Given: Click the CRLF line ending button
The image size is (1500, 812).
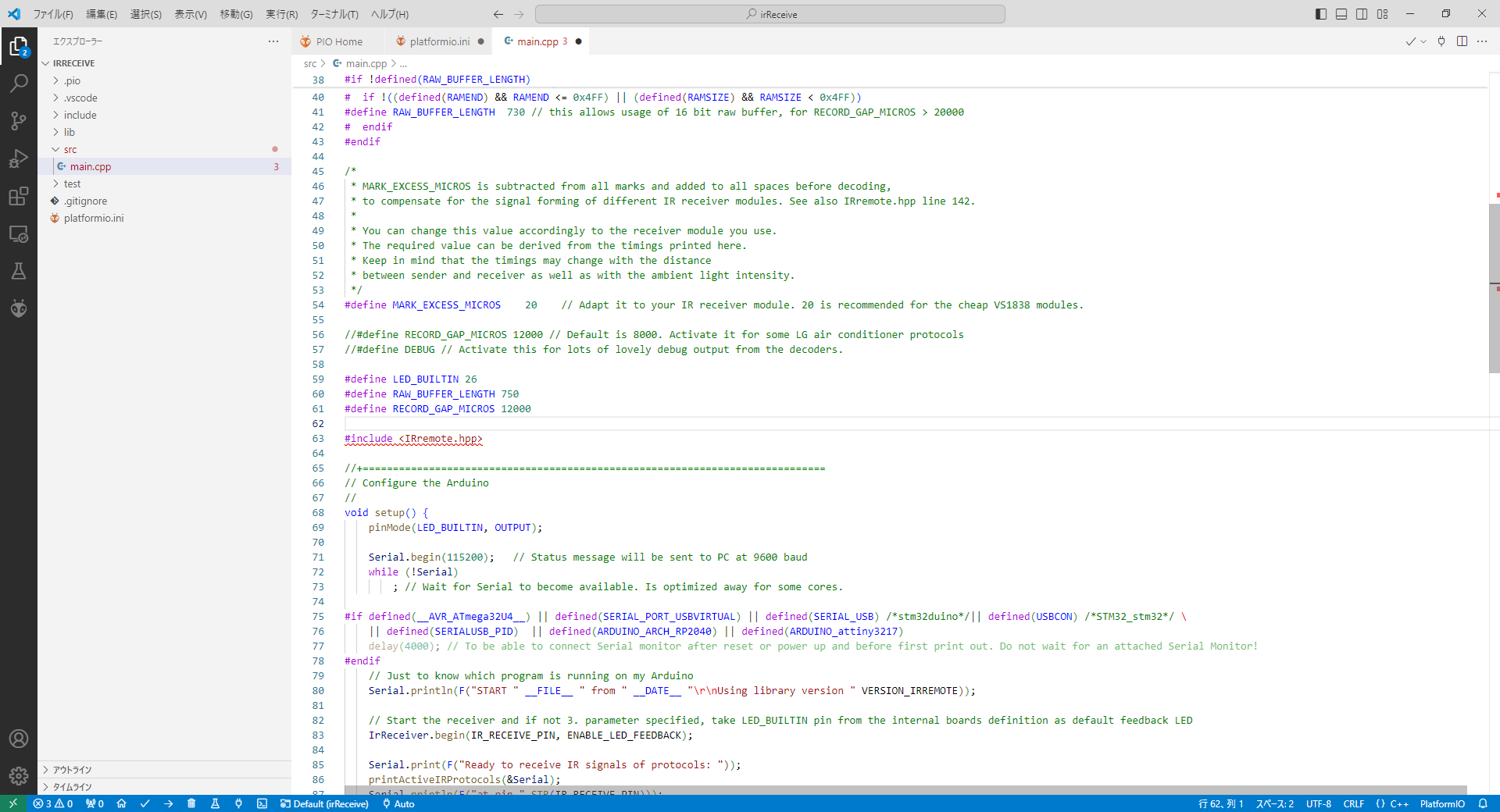Looking at the screenshot, I should [x=1353, y=803].
